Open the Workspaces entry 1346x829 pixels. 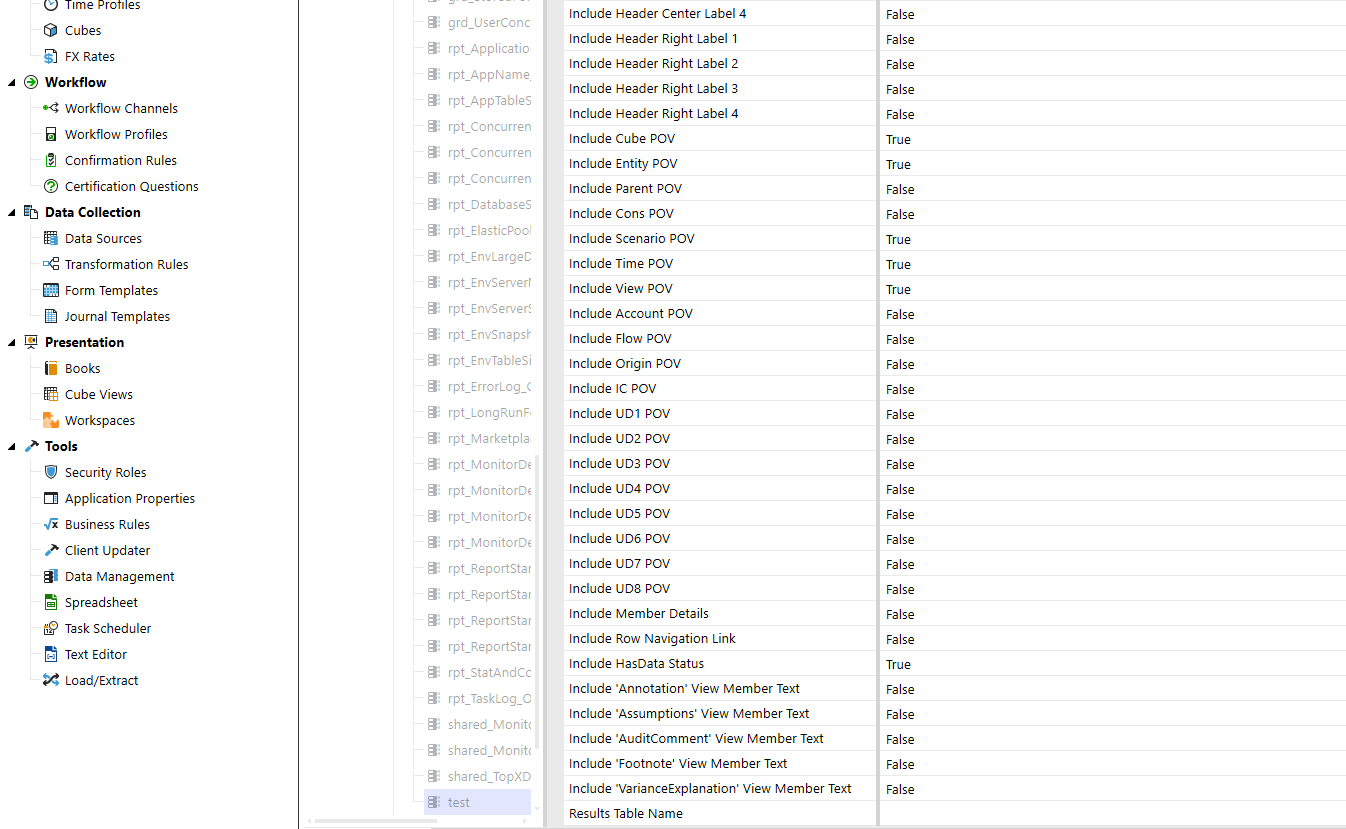(x=99, y=420)
